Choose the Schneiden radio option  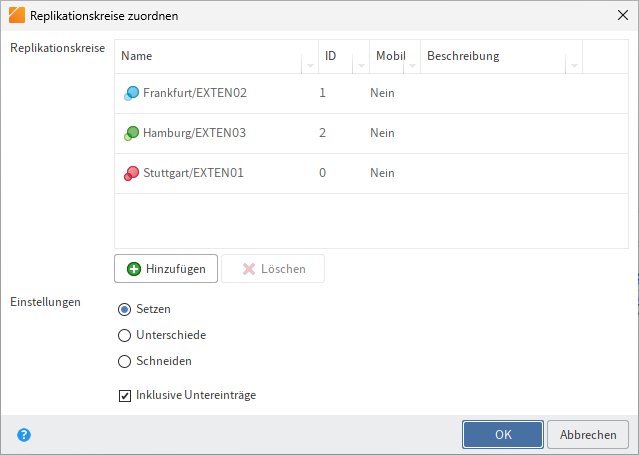(125, 361)
